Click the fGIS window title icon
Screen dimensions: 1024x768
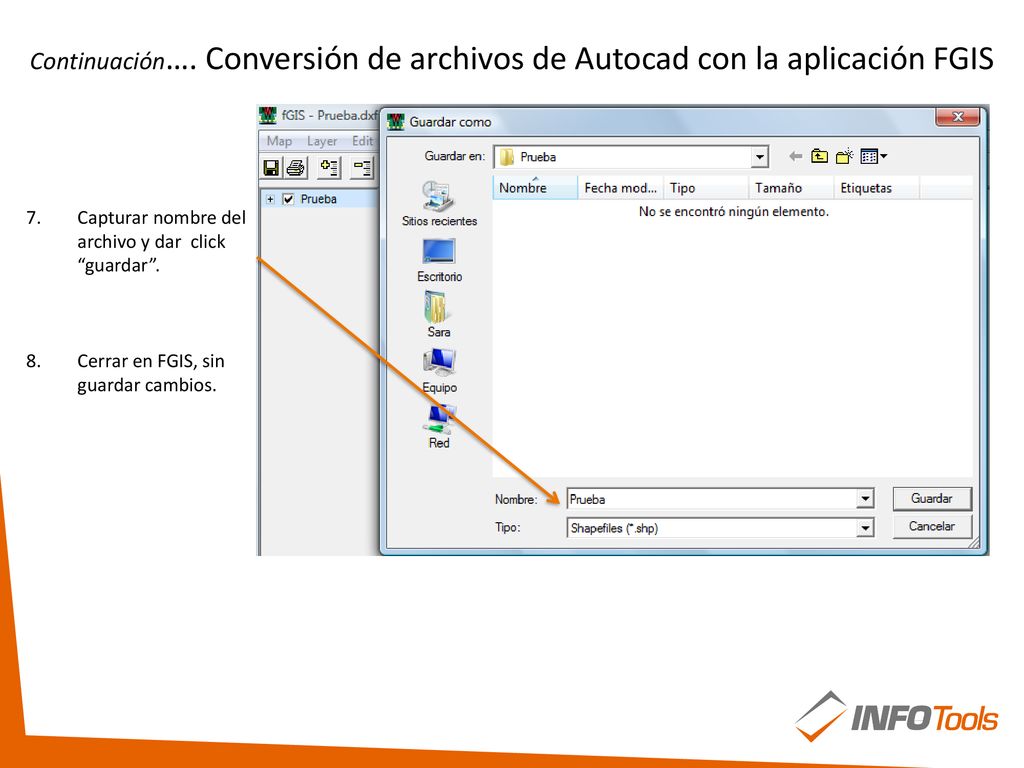tap(268, 116)
